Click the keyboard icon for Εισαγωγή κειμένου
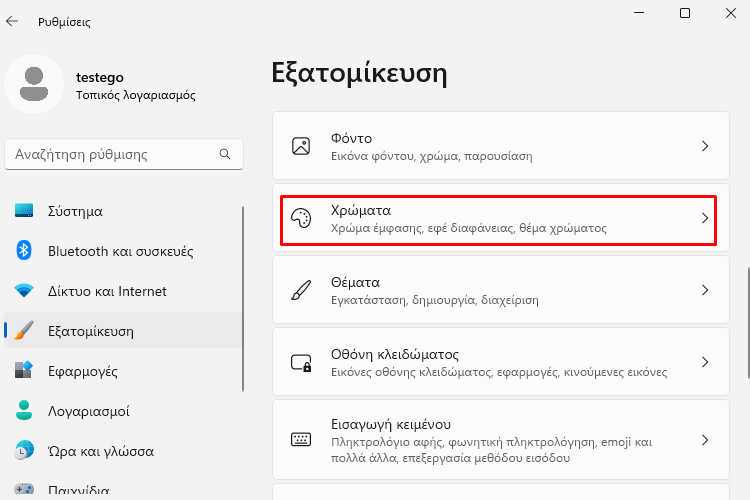Screen dimensions: 750x500 point(301,439)
